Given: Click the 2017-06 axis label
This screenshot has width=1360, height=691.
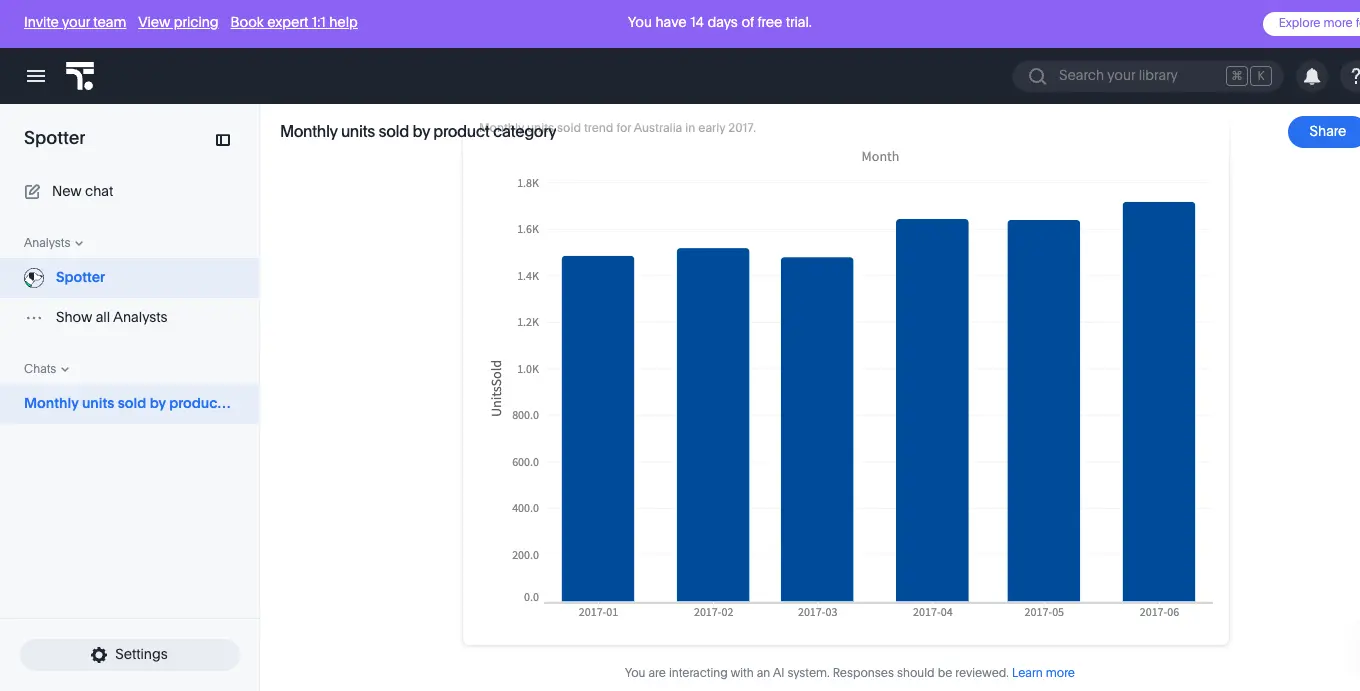Looking at the screenshot, I should pyautogui.click(x=1159, y=612).
